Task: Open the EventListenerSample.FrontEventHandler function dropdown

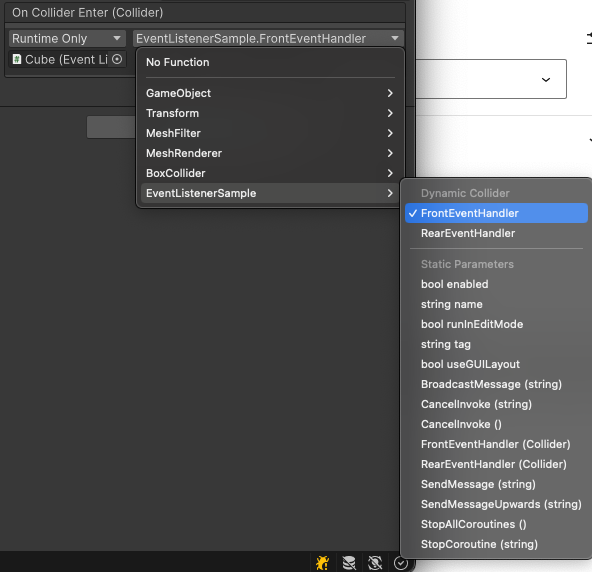Action: (x=268, y=39)
